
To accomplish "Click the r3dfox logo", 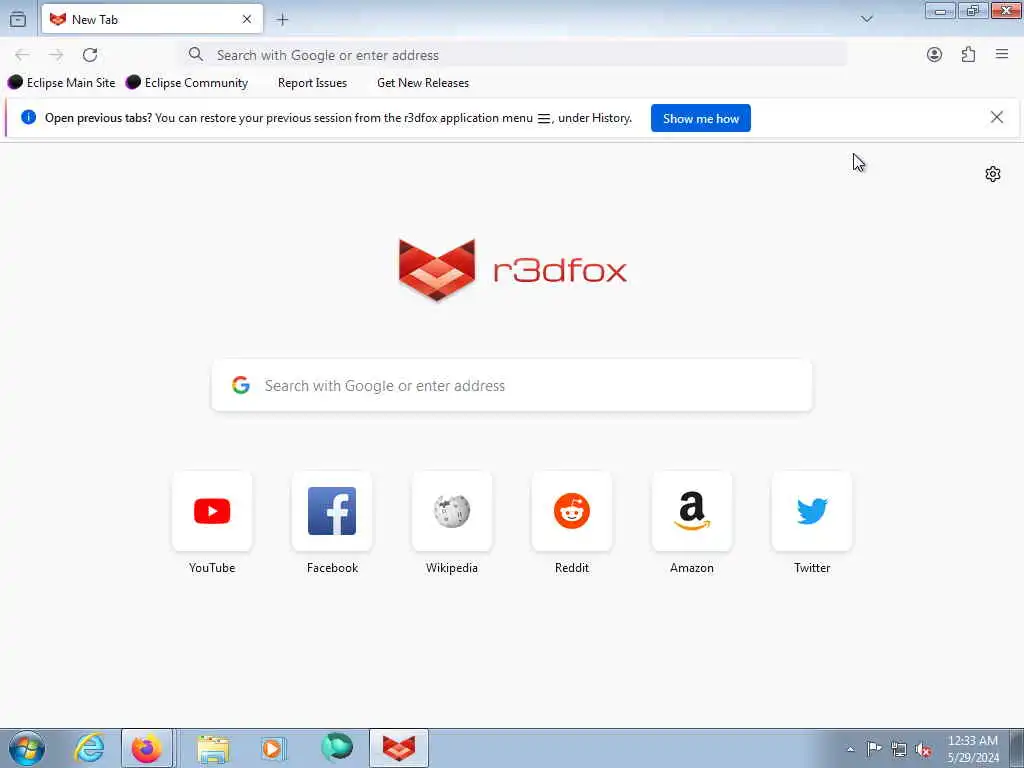I will tap(513, 270).
